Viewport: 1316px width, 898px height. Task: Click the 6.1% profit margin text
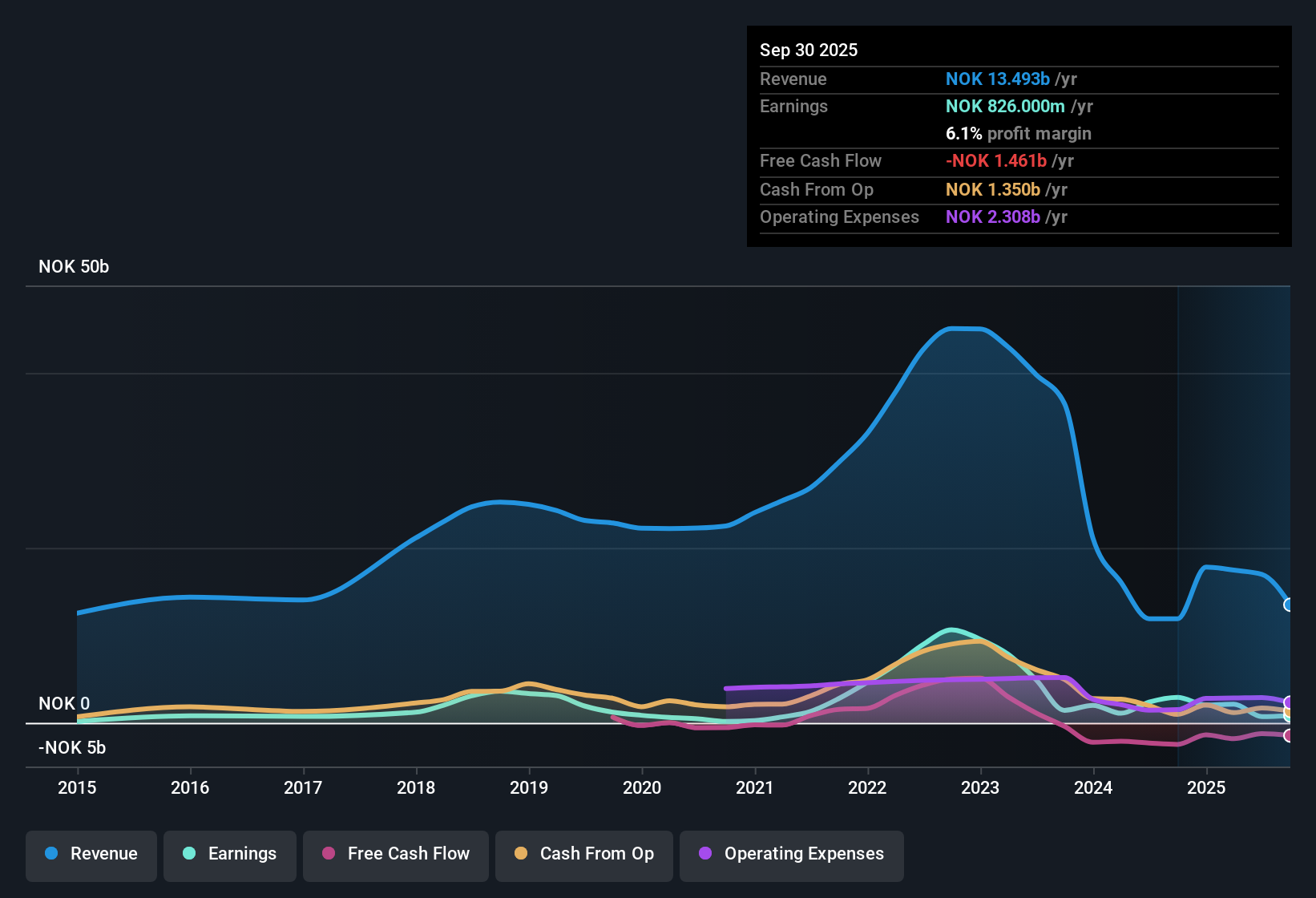[1019, 134]
